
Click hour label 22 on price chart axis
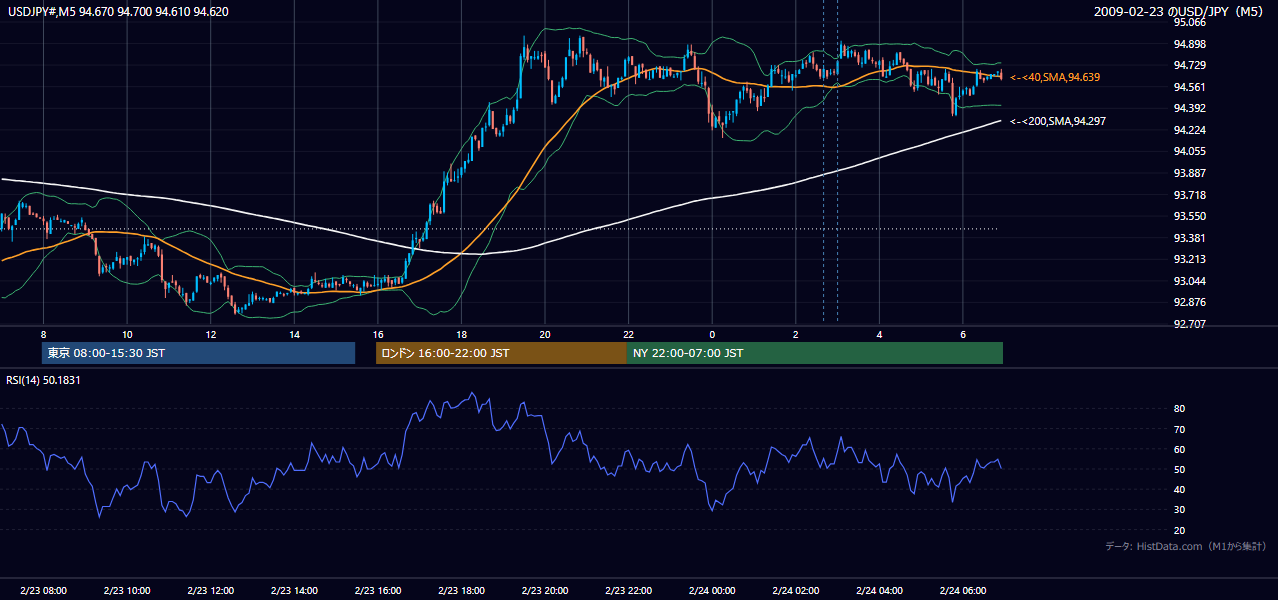628,334
